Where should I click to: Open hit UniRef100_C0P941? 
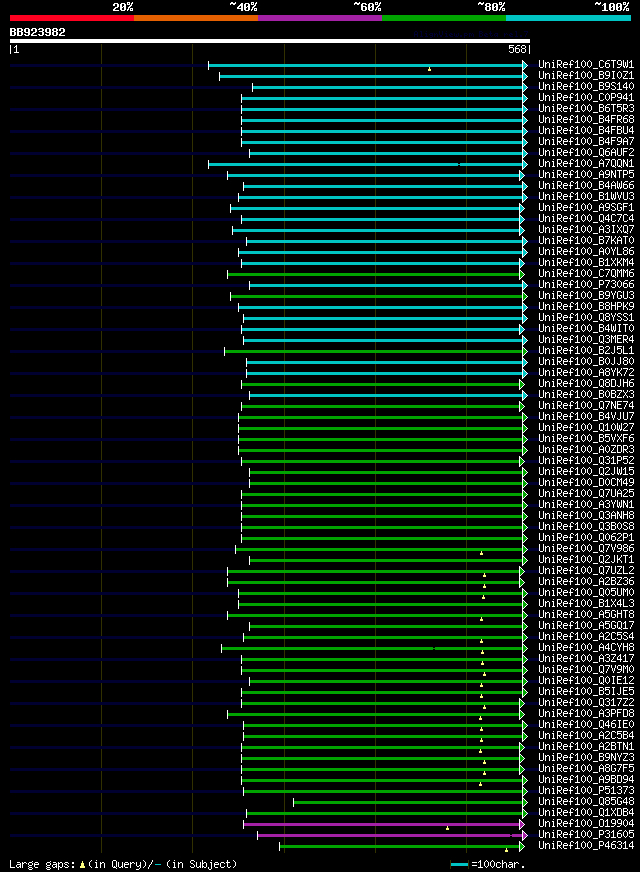pyautogui.click(x=586, y=97)
